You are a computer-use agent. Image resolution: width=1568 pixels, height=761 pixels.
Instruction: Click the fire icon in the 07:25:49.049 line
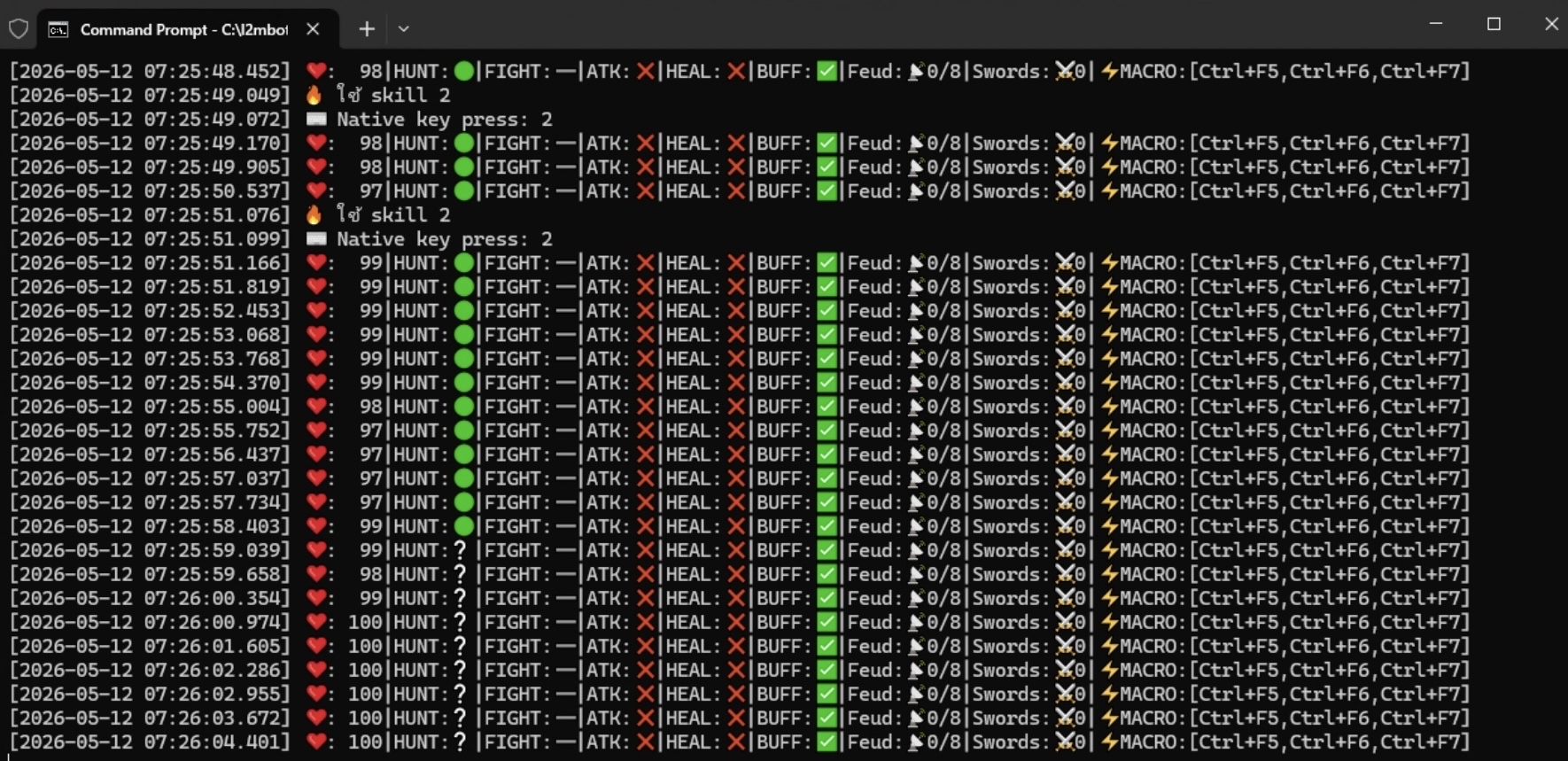pos(314,95)
